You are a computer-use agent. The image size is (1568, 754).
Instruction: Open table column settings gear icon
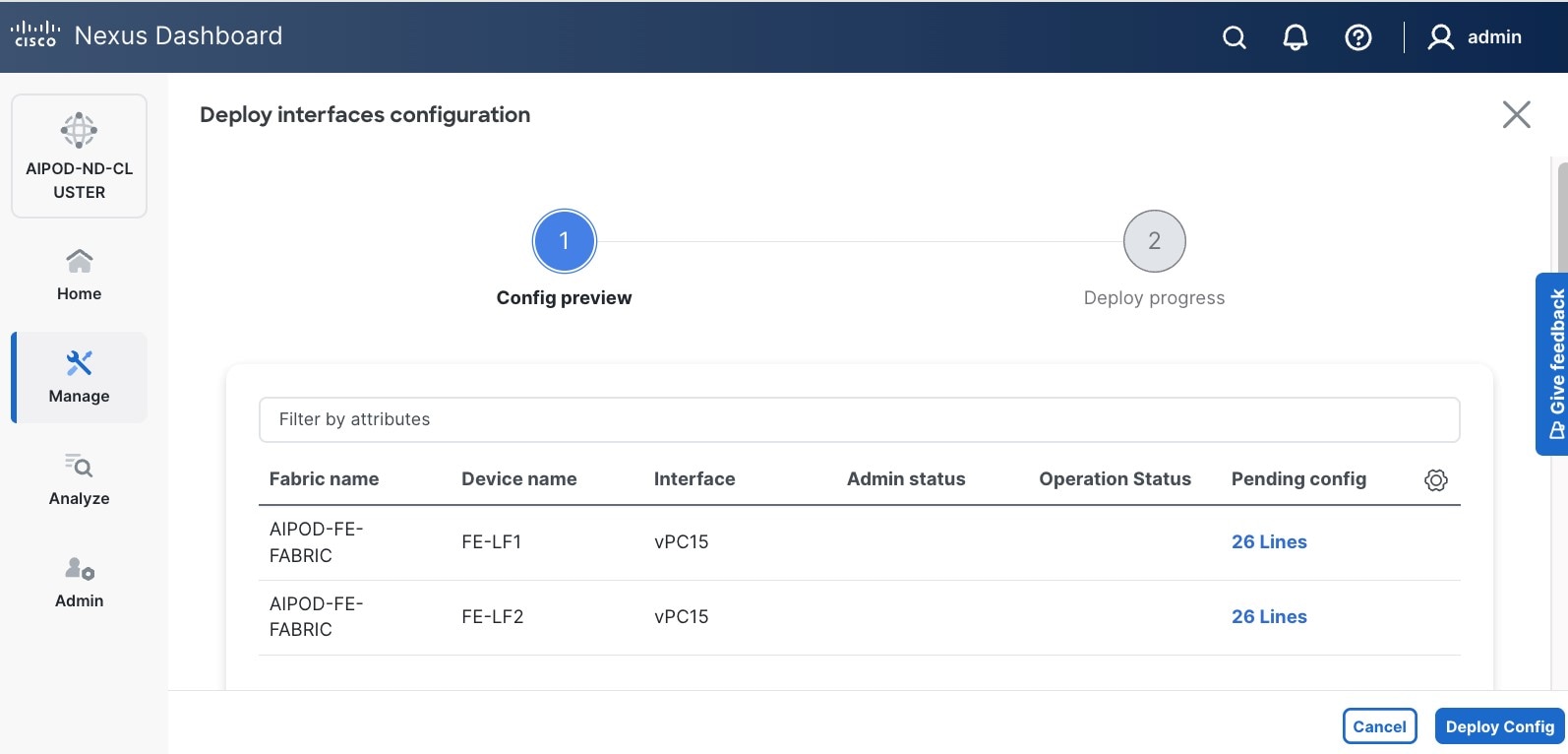point(1436,479)
